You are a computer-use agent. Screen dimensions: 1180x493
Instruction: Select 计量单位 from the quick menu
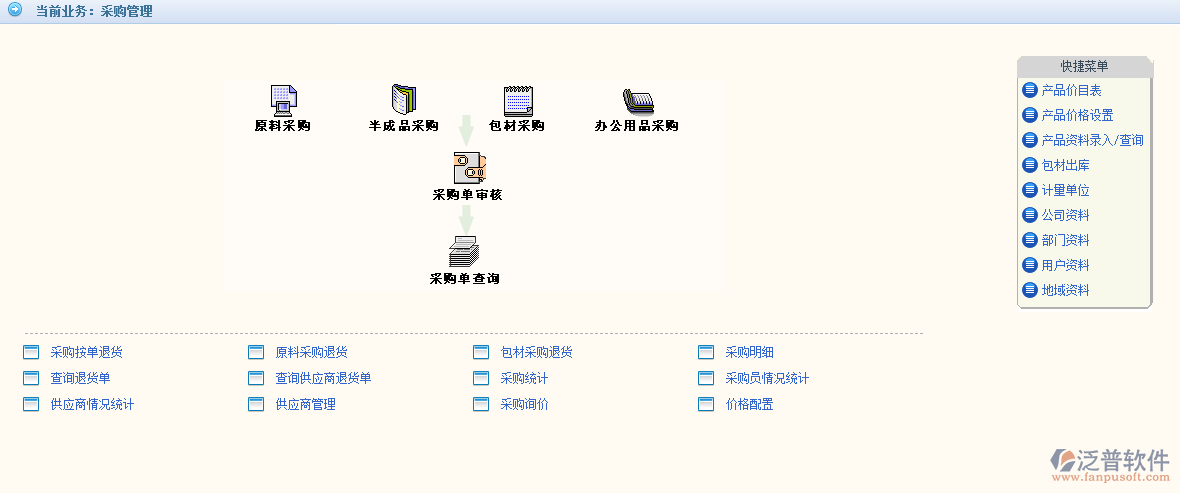coord(1065,190)
